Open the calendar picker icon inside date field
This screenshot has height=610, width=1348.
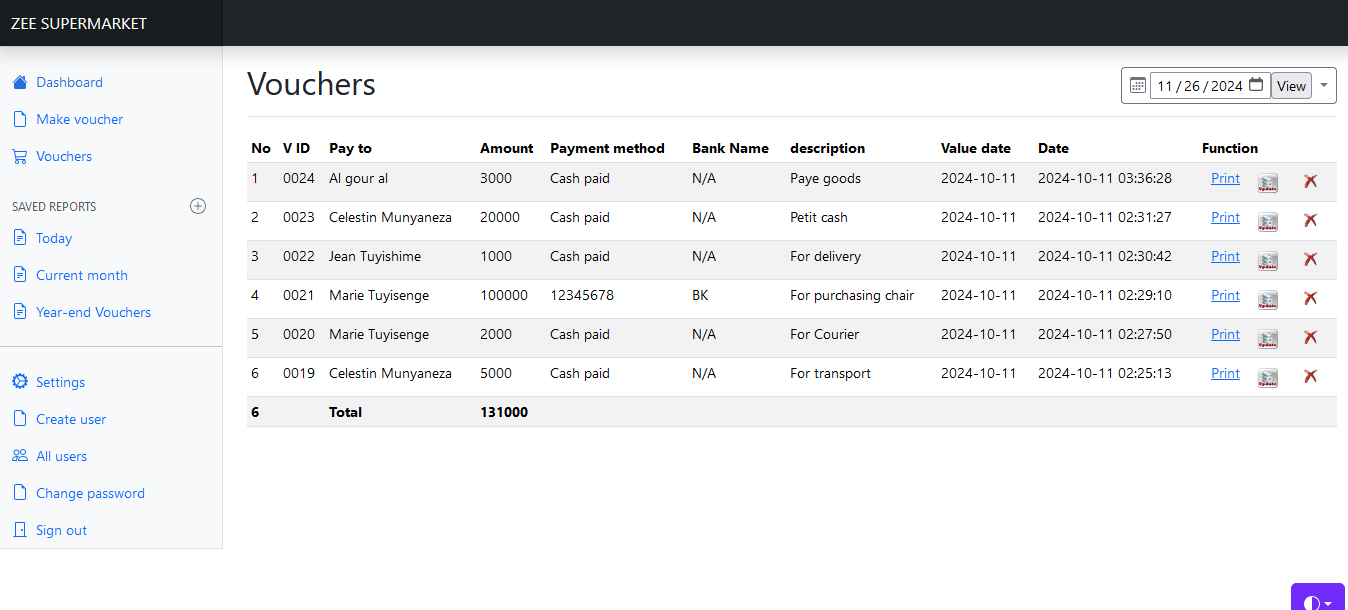coord(1256,85)
